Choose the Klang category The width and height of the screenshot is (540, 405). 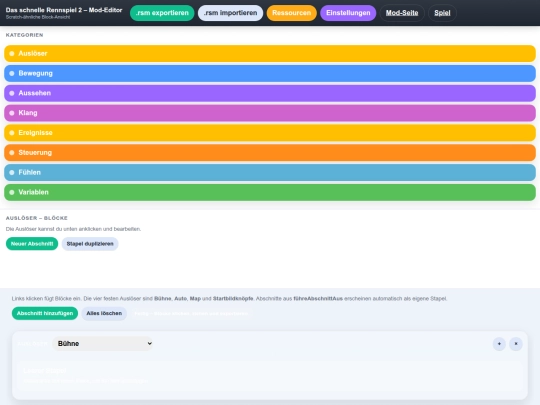pos(270,113)
